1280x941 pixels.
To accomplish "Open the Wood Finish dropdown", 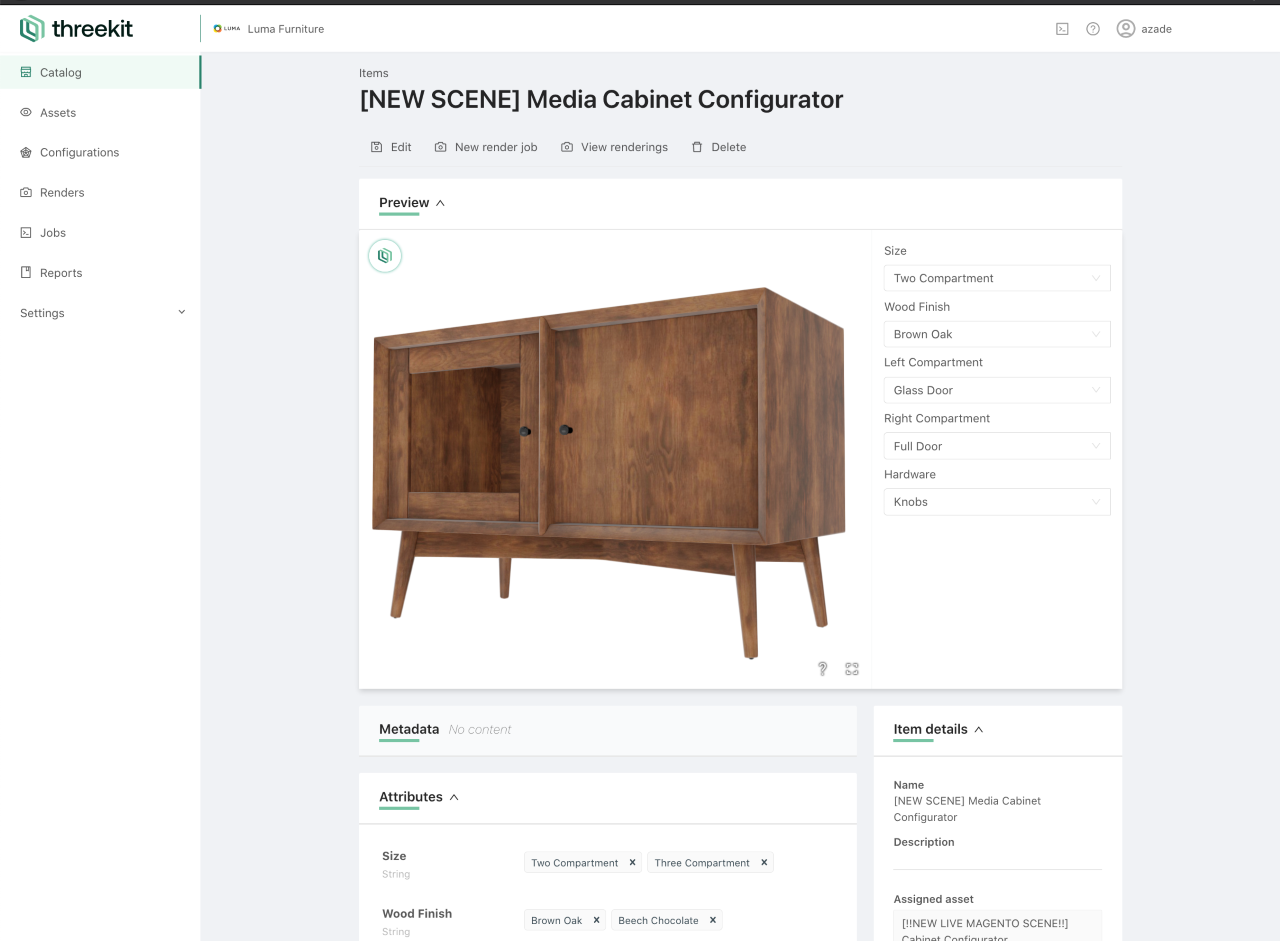I will pyautogui.click(x=997, y=334).
